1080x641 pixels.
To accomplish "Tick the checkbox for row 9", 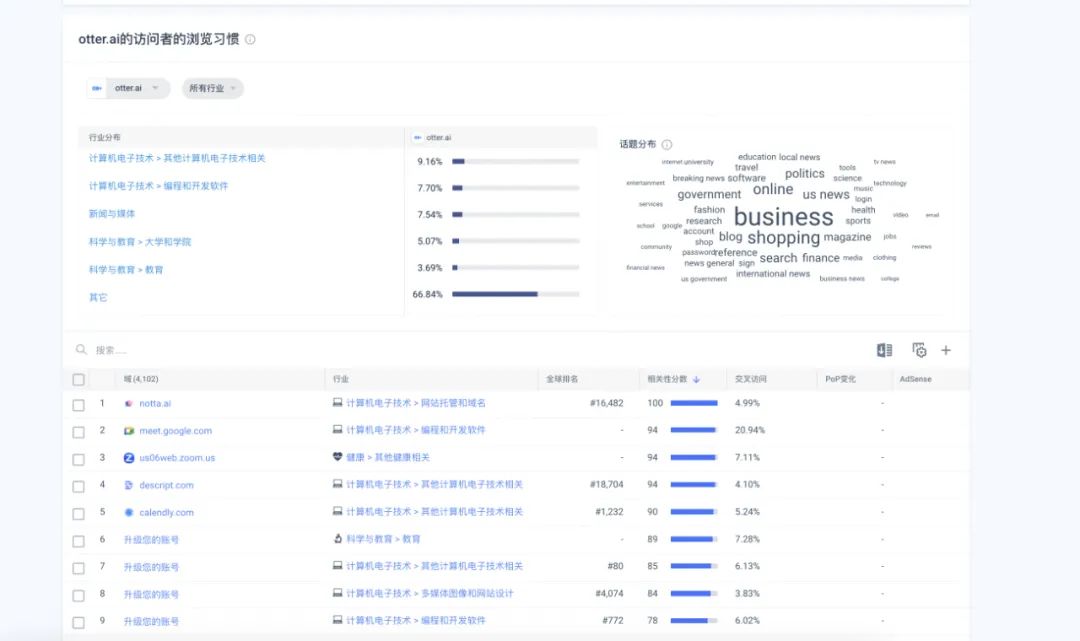I will pos(79,622).
